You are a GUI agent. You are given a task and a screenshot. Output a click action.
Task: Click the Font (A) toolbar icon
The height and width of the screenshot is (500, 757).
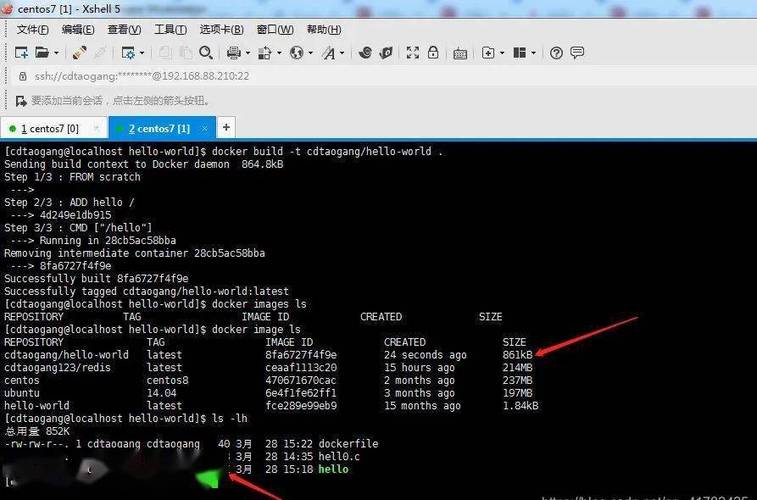point(329,53)
